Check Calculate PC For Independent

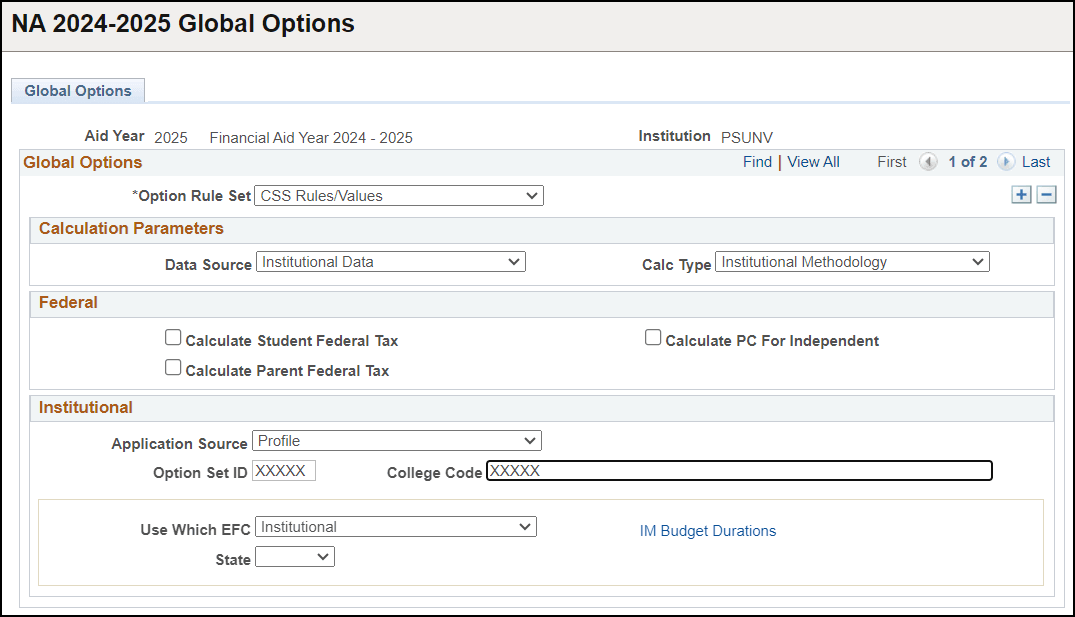(653, 337)
